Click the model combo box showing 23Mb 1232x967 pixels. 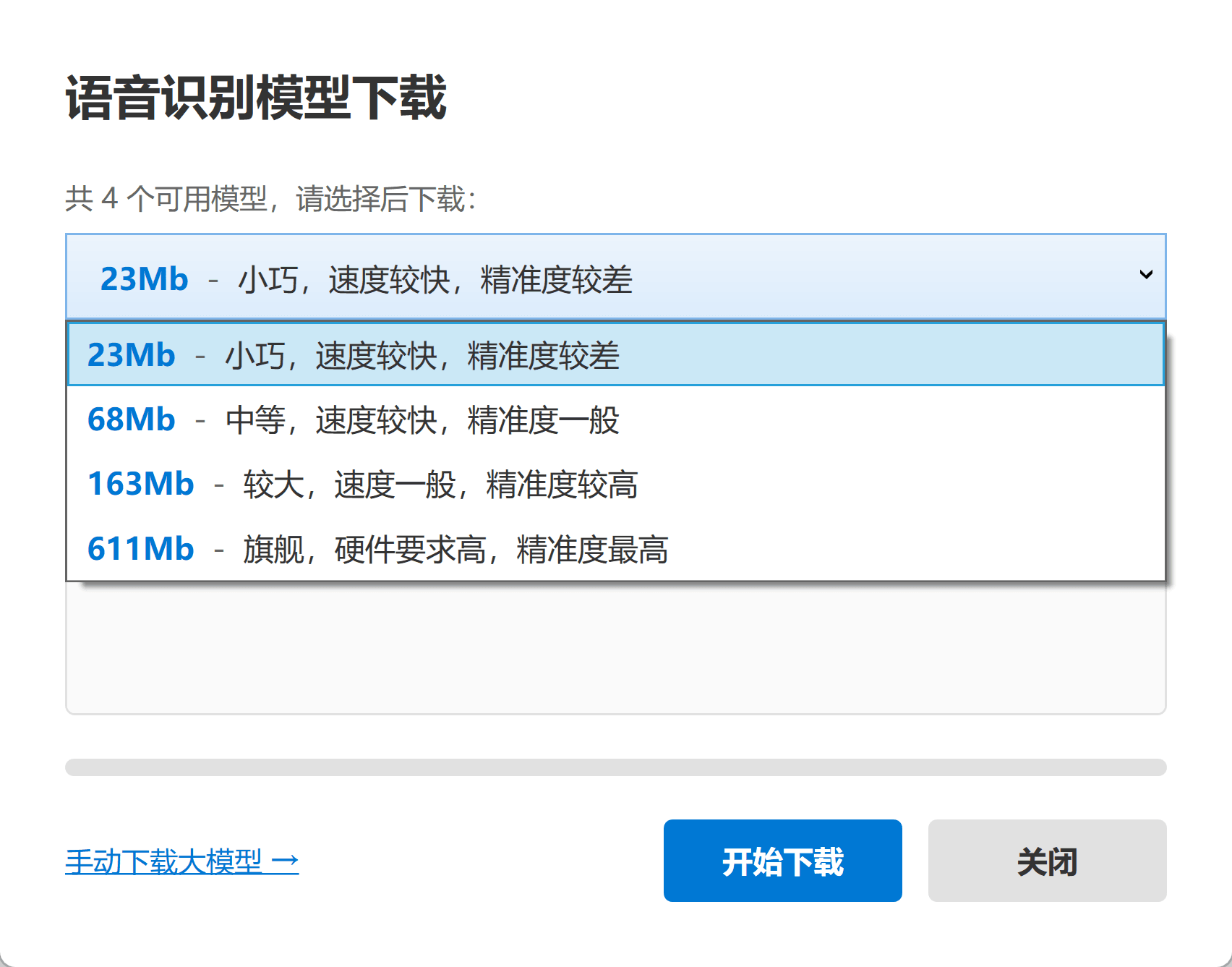[615, 276]
